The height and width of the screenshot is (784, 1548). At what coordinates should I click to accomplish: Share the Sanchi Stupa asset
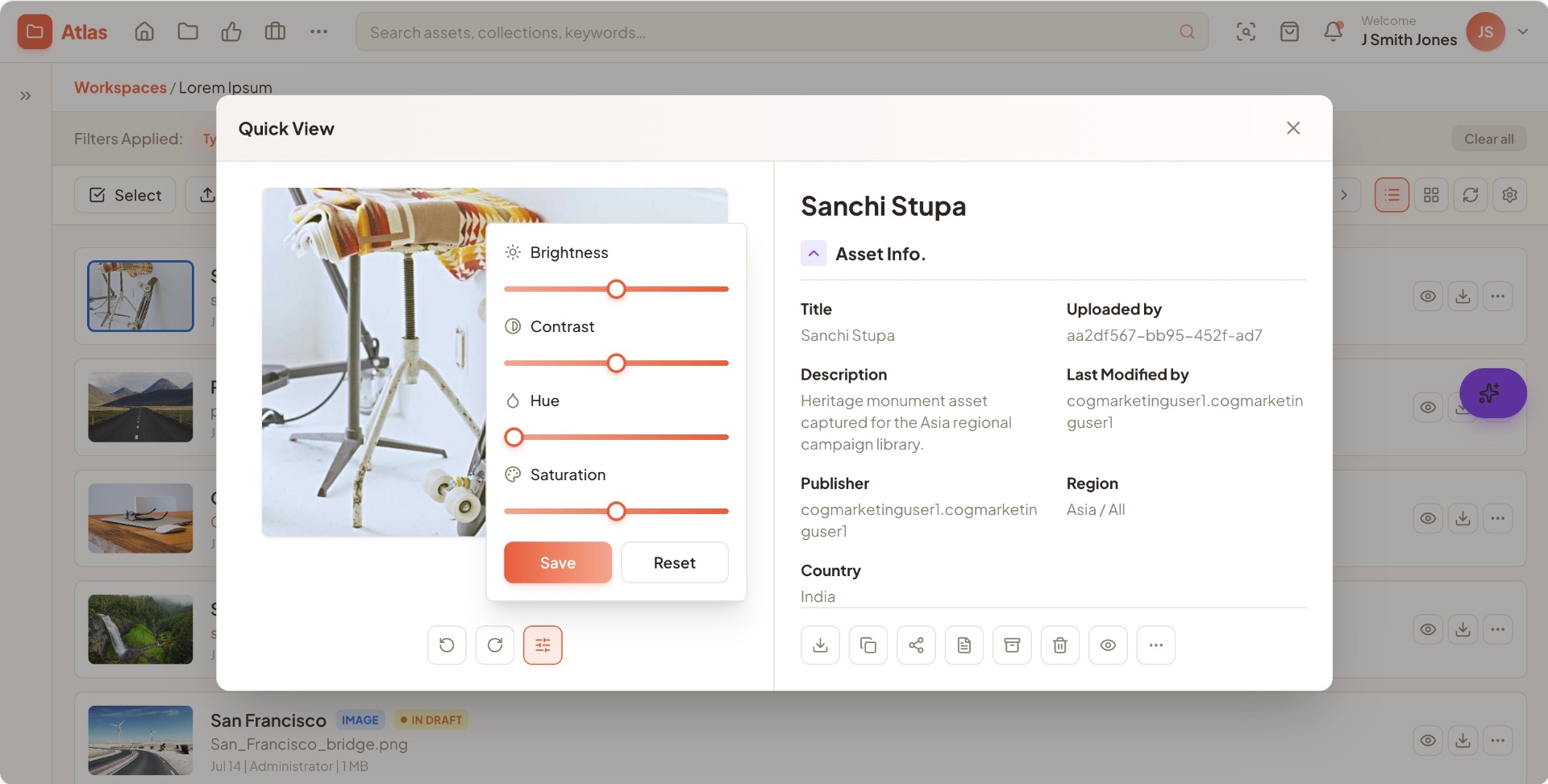tap(916, 645)
